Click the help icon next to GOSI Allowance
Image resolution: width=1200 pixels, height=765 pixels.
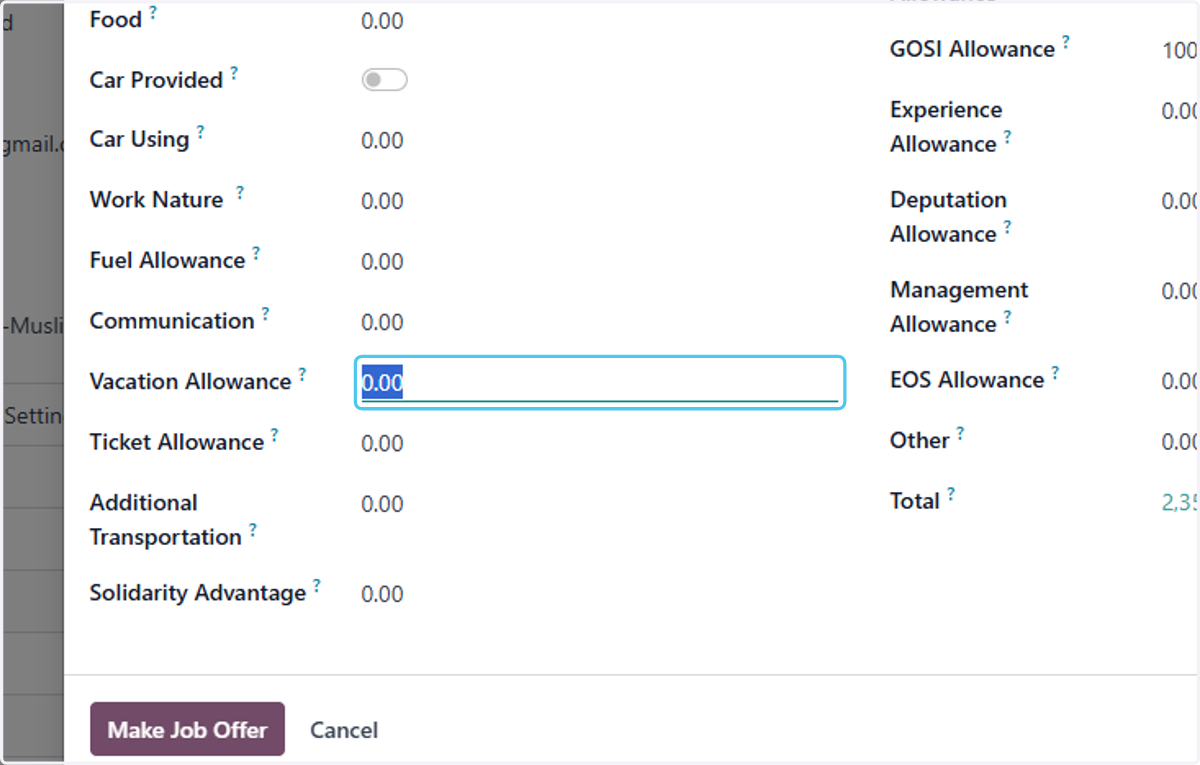click(1066, 42)
